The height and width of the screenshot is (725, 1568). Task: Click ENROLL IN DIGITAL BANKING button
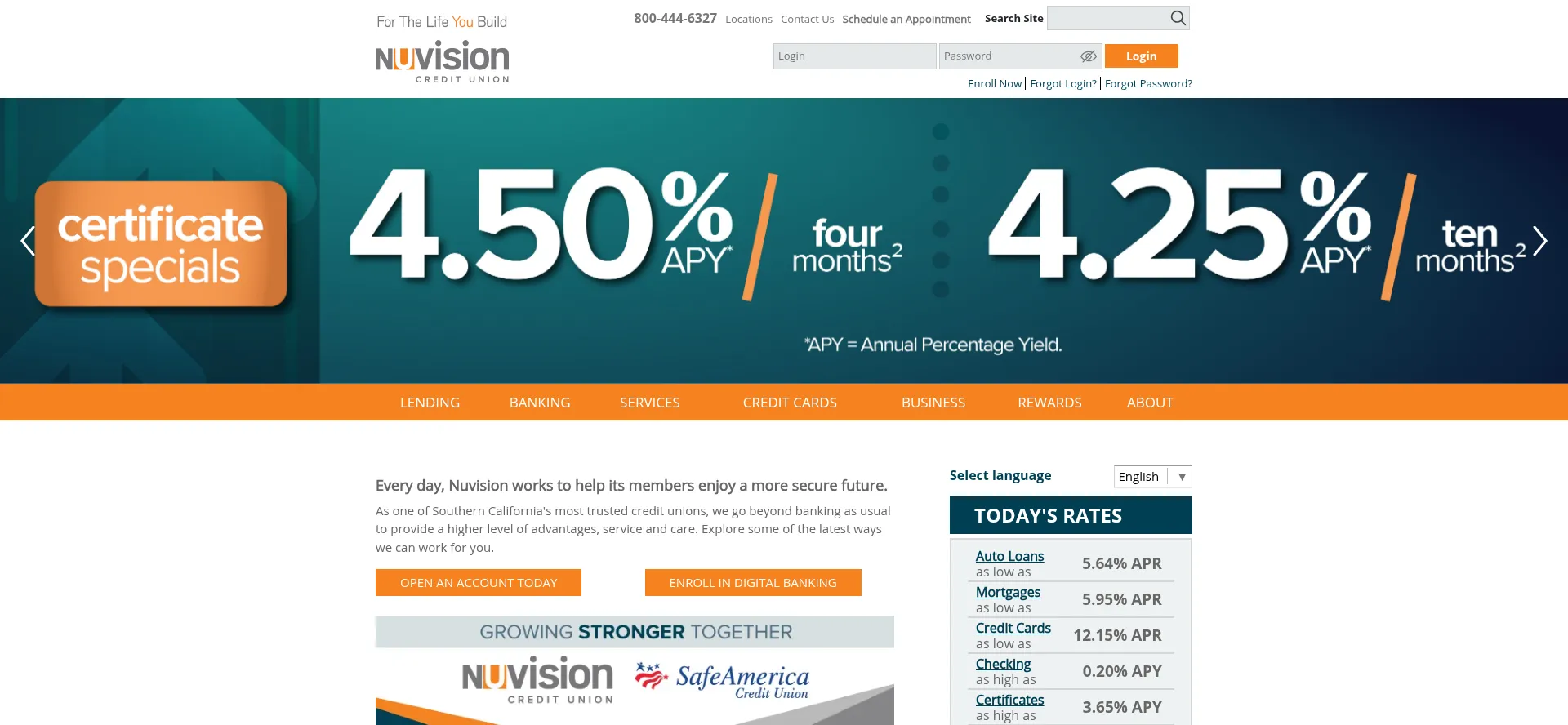(x=753, y=583)
